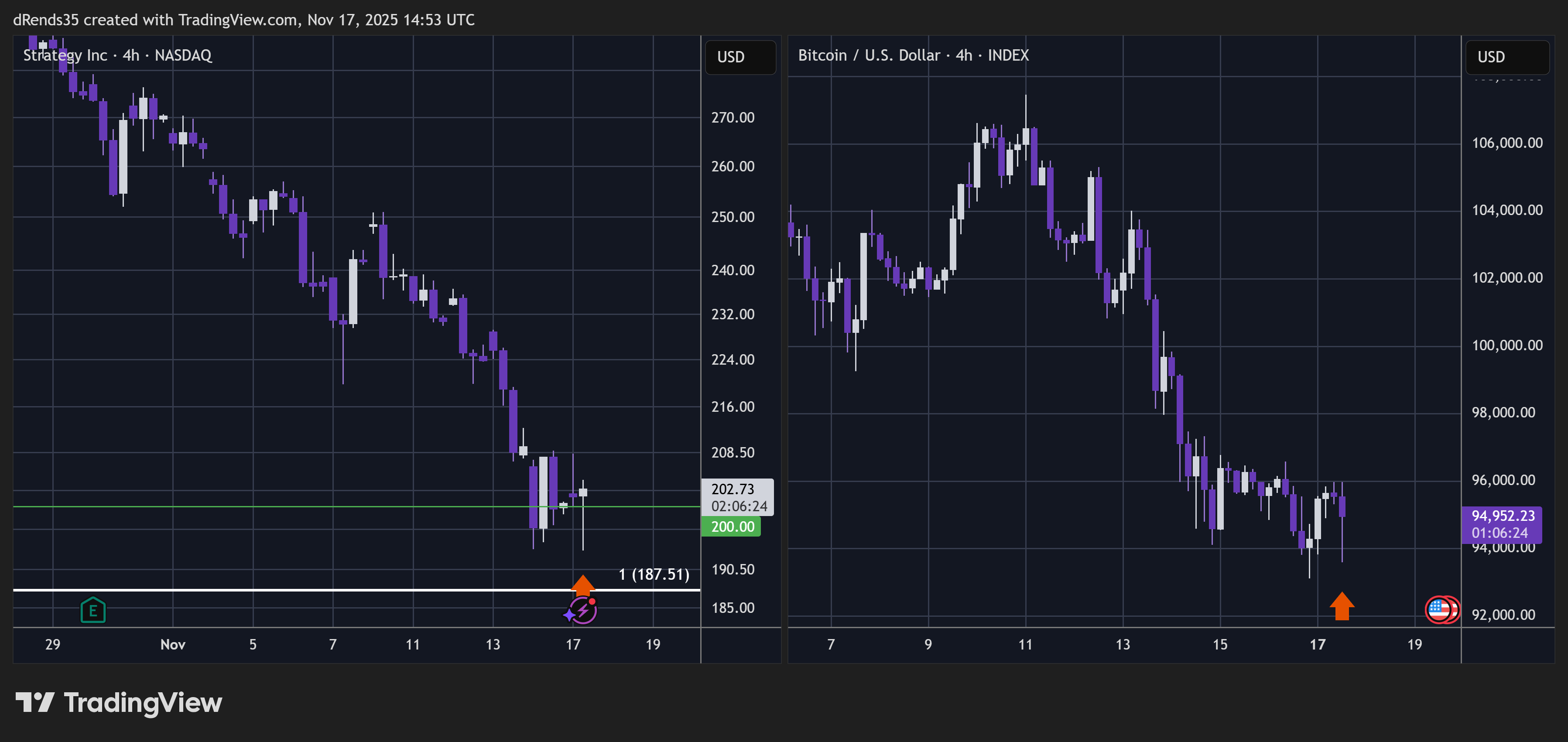Click Bitcoin / U.S. Dollar 4h INDEX title
Image resolution: width=1568 pixels, height=742 pixels.
pos(913,55)
